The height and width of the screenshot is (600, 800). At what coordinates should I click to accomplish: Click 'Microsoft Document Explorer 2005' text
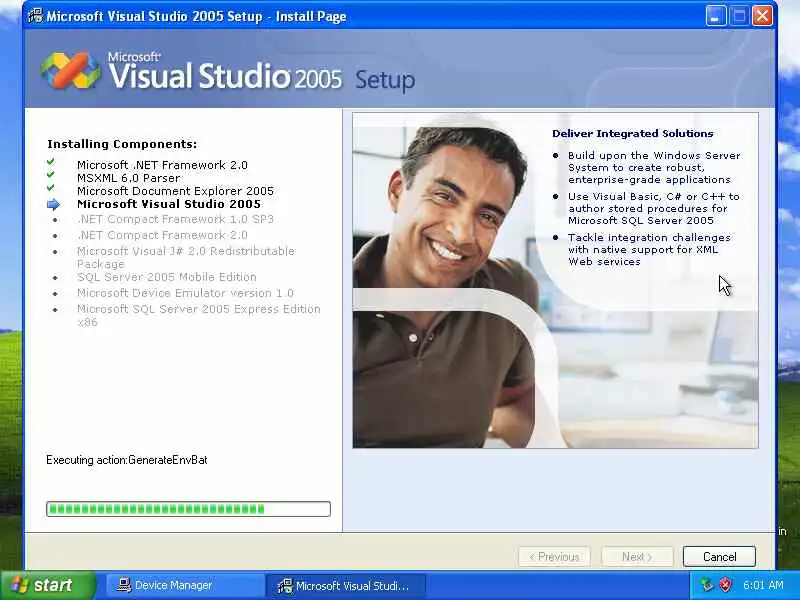pos(176,191)
